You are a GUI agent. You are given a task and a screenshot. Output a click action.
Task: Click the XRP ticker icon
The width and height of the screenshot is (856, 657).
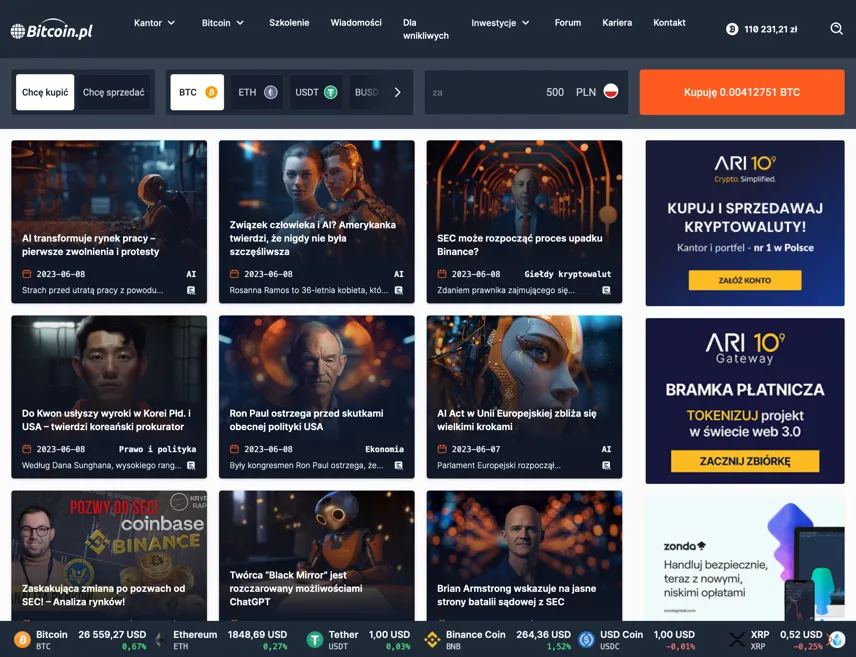tap(737, 639)
